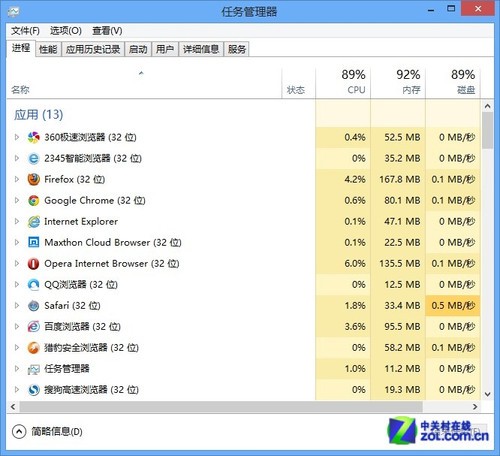The width and height of the screenshot is (500, 456).
Task: Click the 猎豹安全浏览器 icon
Action: click(33, 348)
